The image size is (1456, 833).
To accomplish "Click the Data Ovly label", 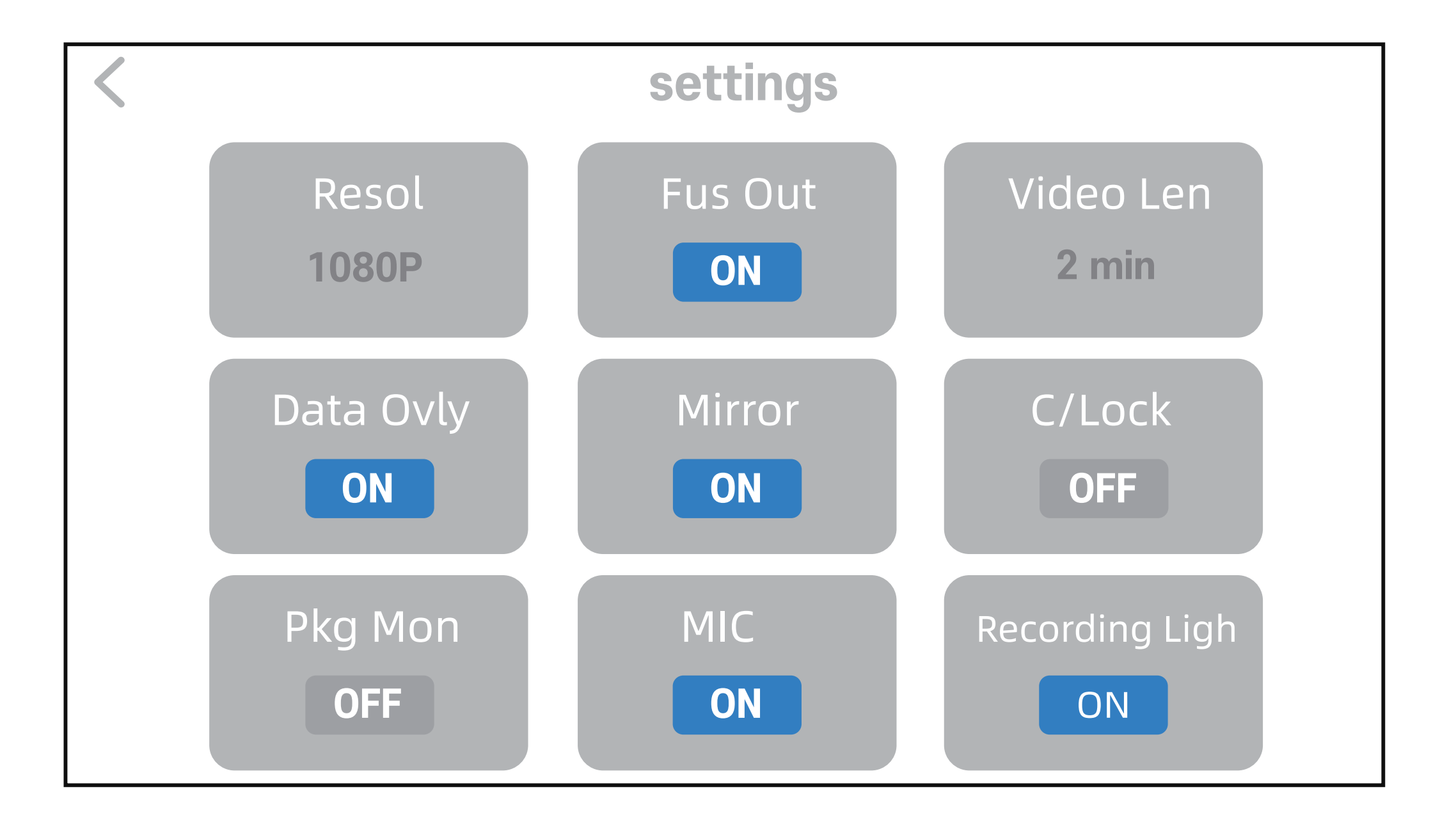I will tap(370, 411).
